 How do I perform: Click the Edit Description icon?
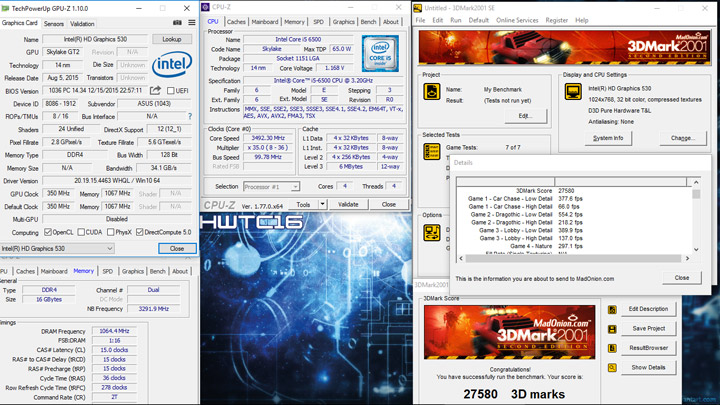tap(612, 309)
